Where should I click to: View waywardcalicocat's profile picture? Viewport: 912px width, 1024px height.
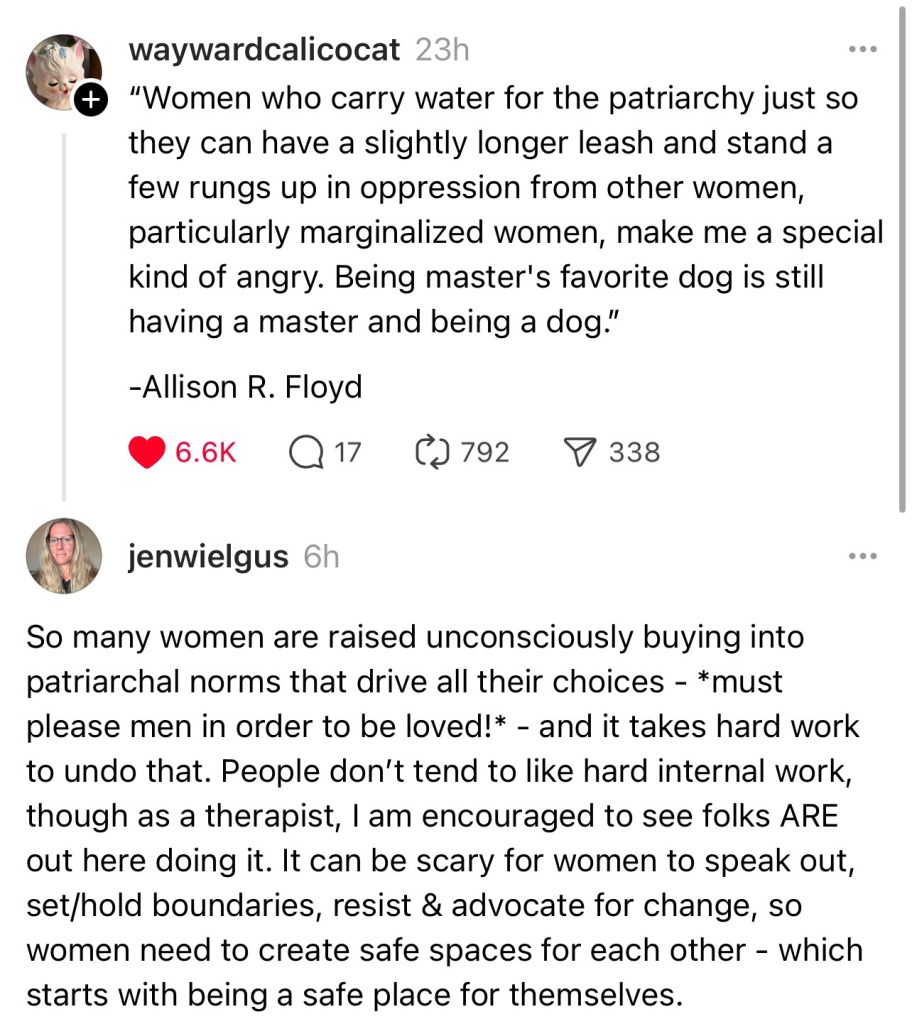point(62,70)
